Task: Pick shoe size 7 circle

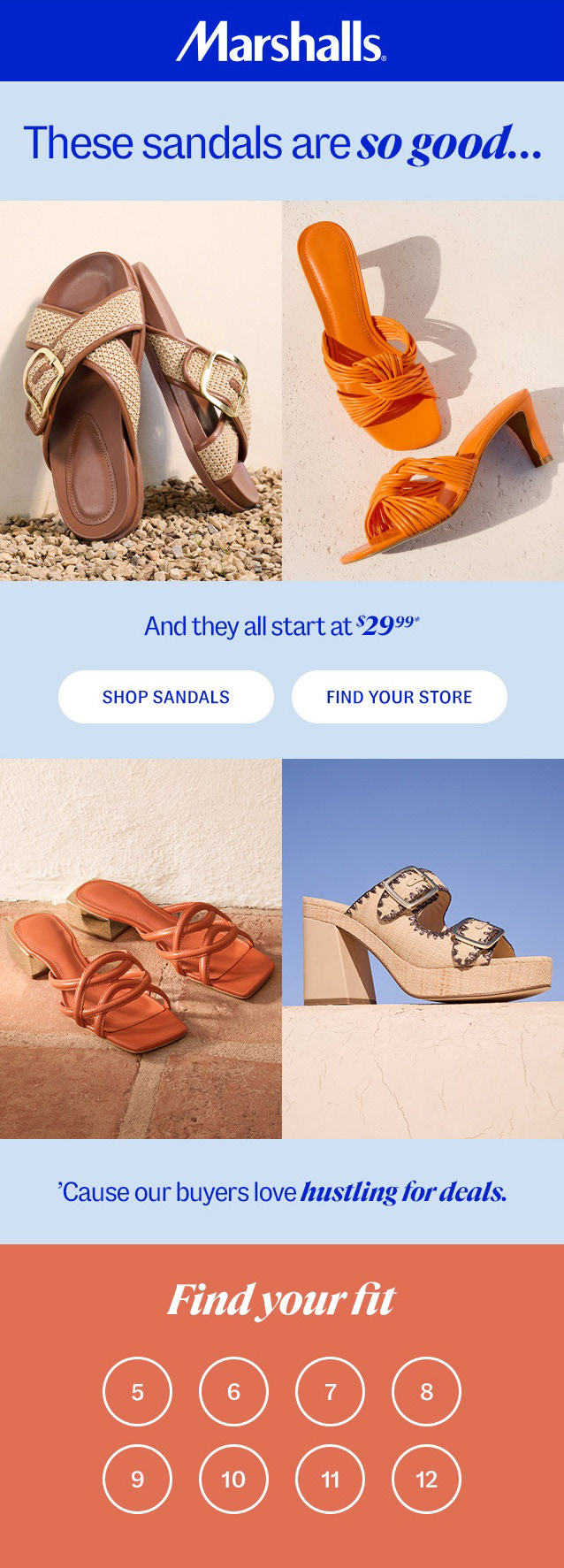Action: coord(330,1392)
